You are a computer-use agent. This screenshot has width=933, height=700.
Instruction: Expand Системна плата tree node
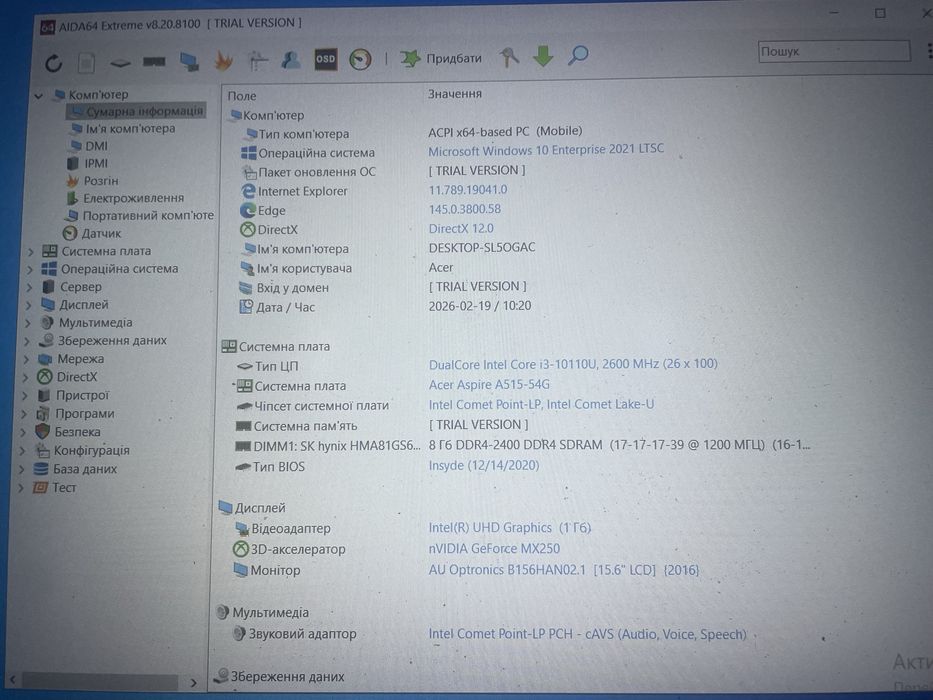30,252
